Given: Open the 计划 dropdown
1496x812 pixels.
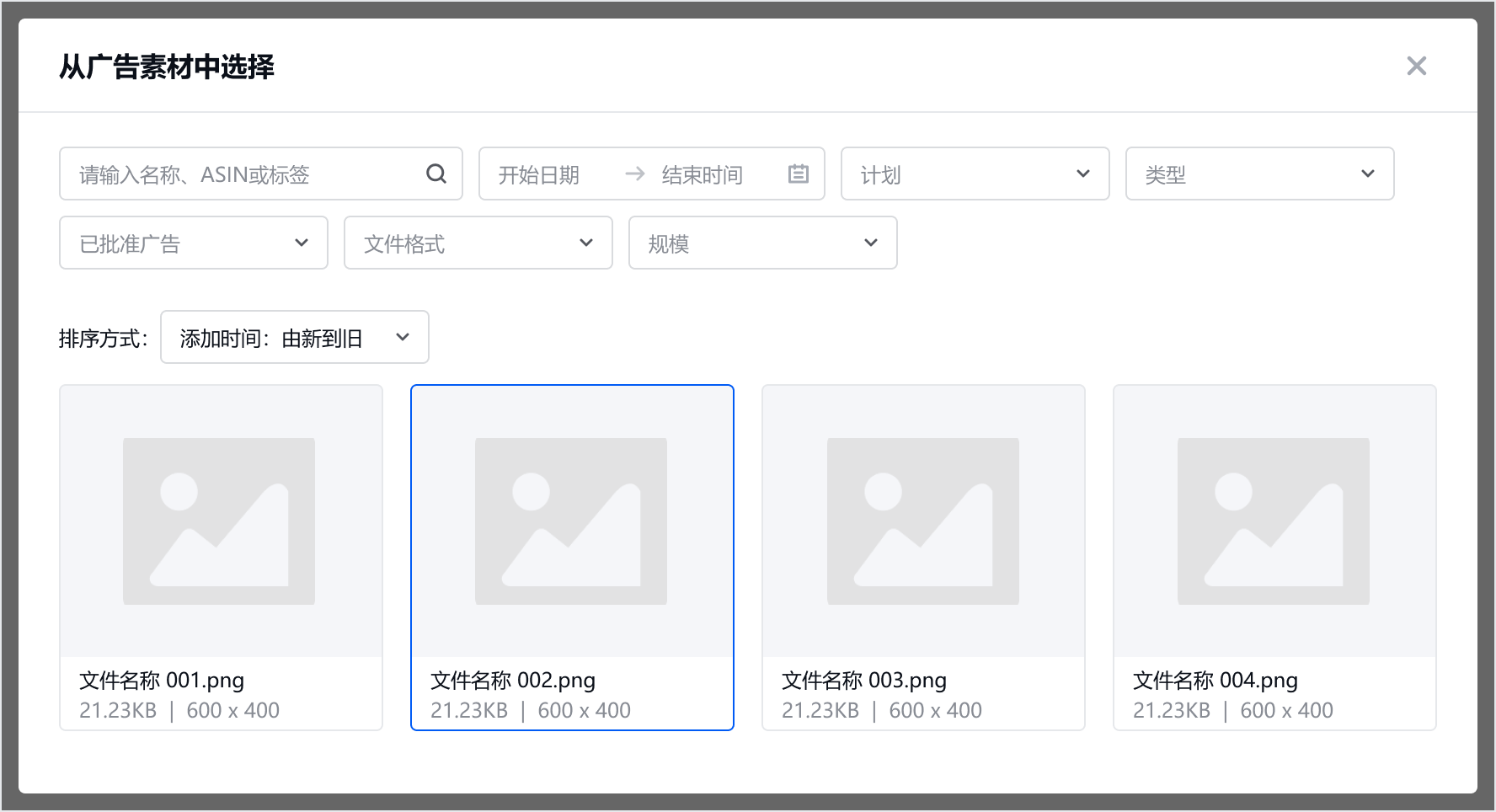Looking at the screenshot, I should coord(975,174).
